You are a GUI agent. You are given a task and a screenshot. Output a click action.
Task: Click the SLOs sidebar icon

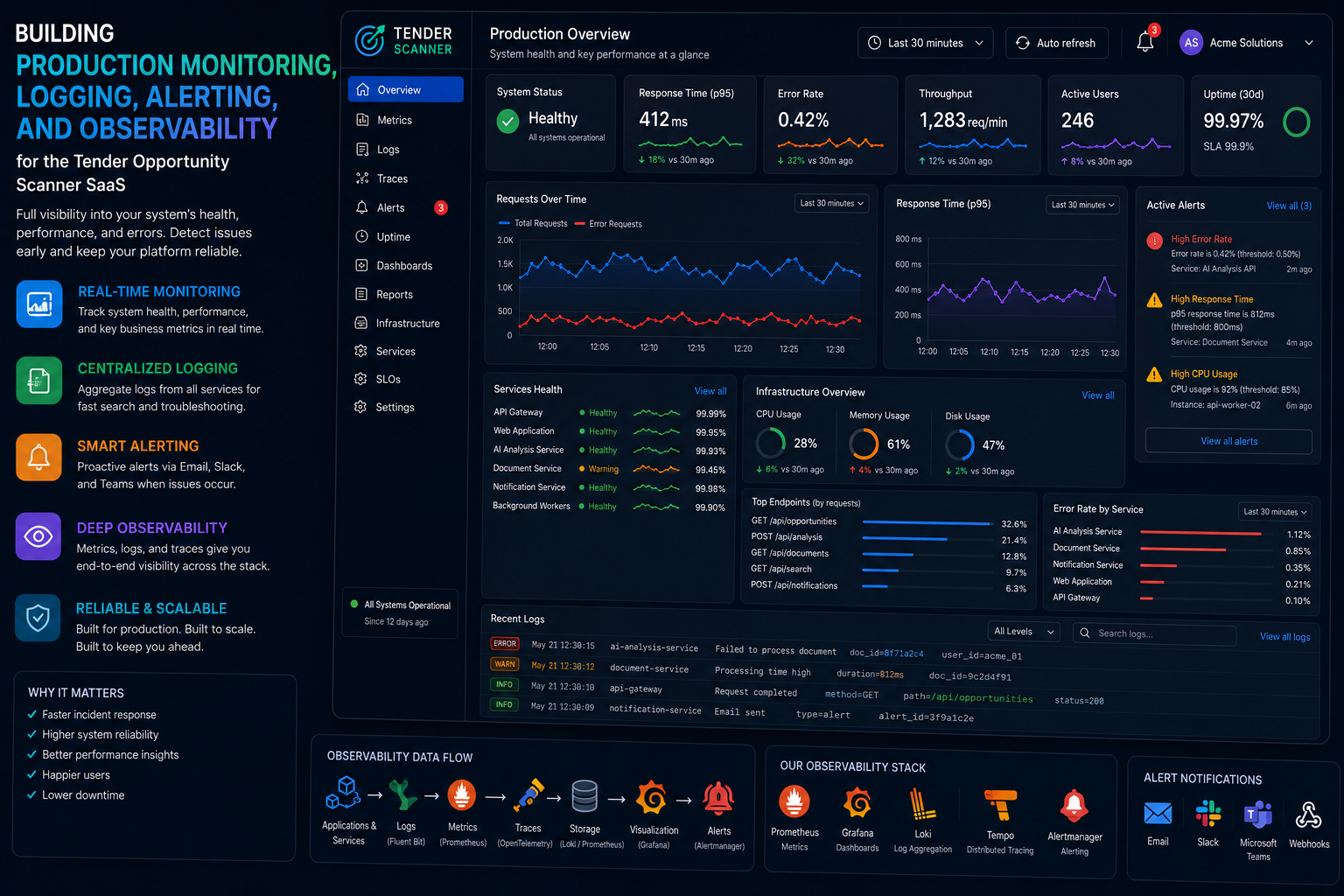[360, 379]
